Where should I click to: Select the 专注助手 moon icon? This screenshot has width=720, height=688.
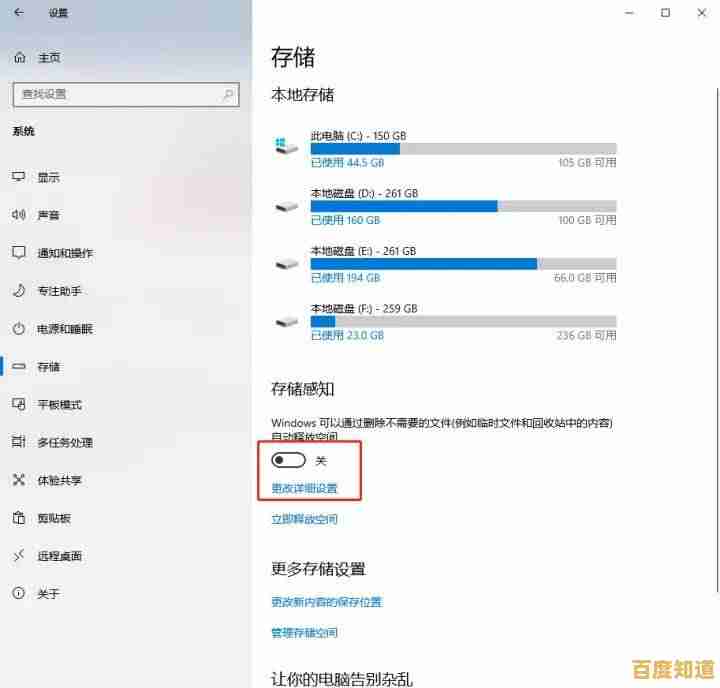18,291
